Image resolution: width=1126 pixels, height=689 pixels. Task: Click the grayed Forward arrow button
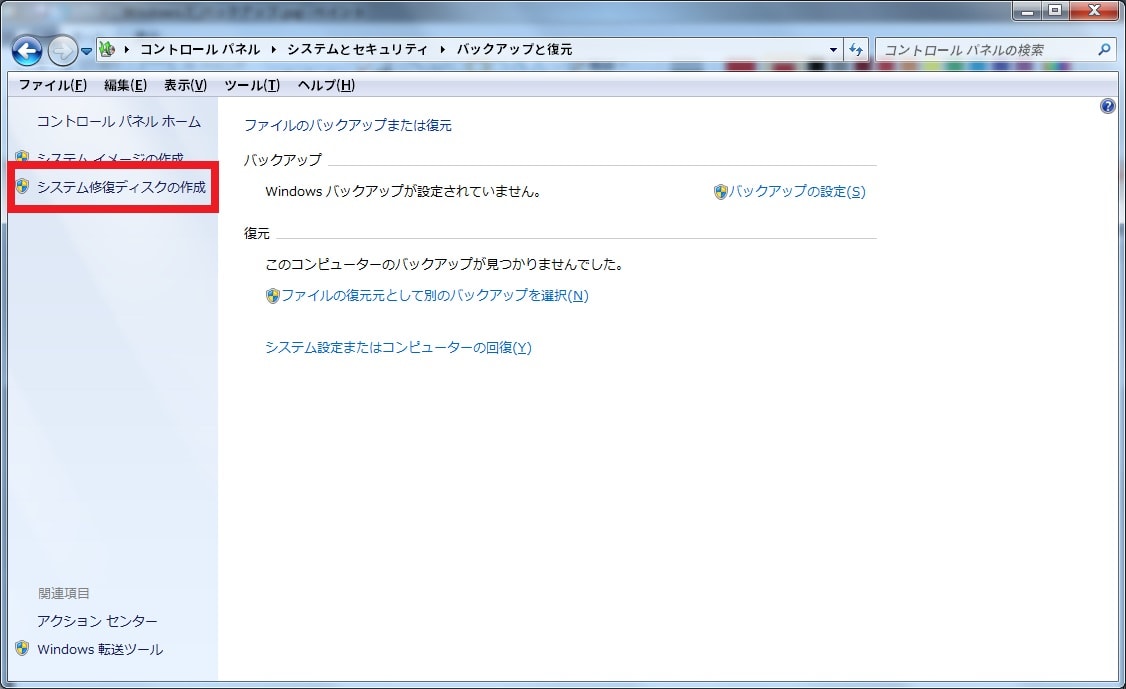pyautogui.click(x=62, y=51)
